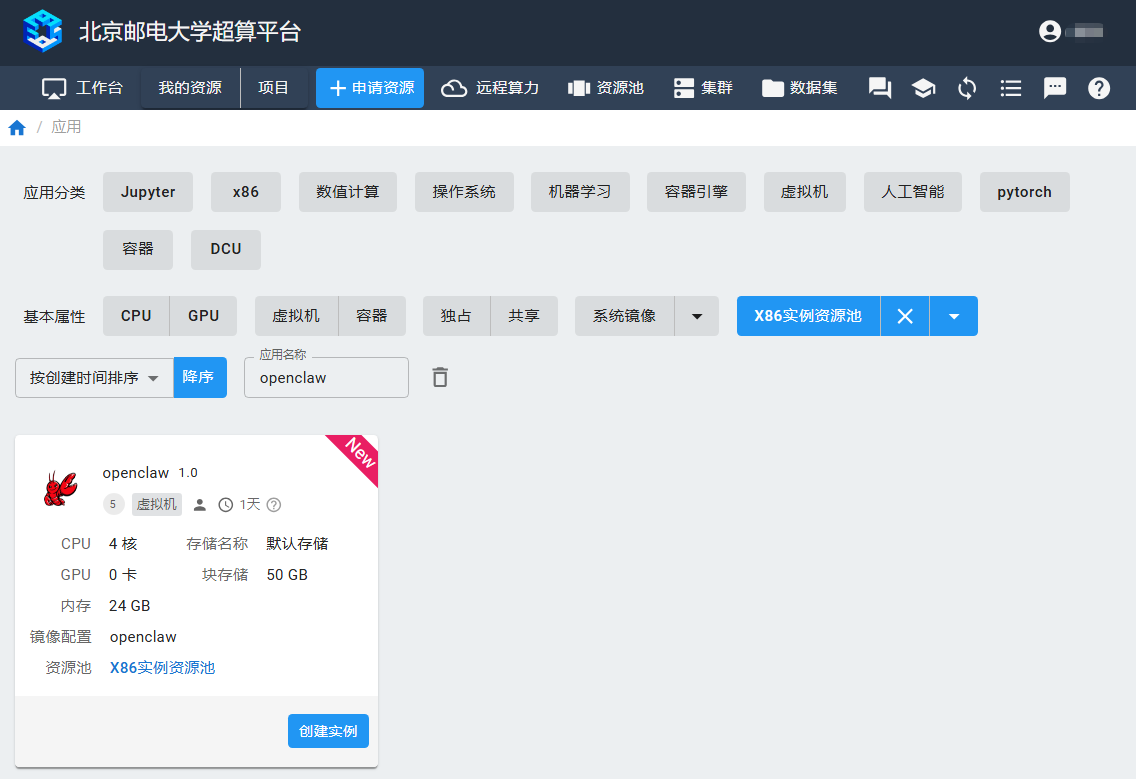Filter by DCU category
This screenshot has width=1136, height=779.
226,249
